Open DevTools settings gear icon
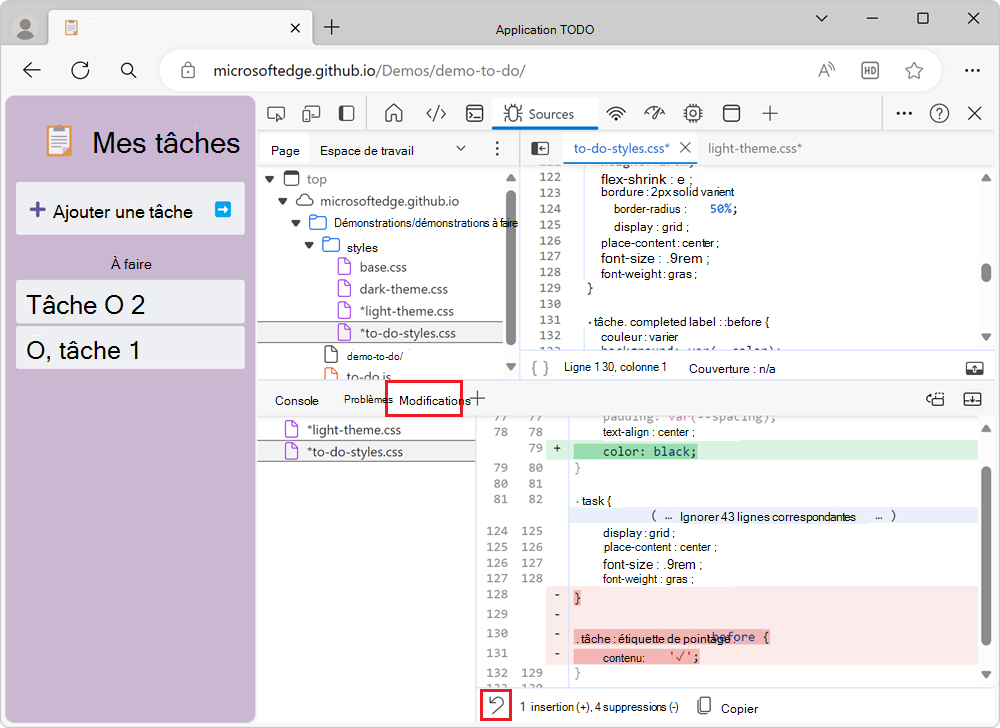 click(x=692, y=113)
